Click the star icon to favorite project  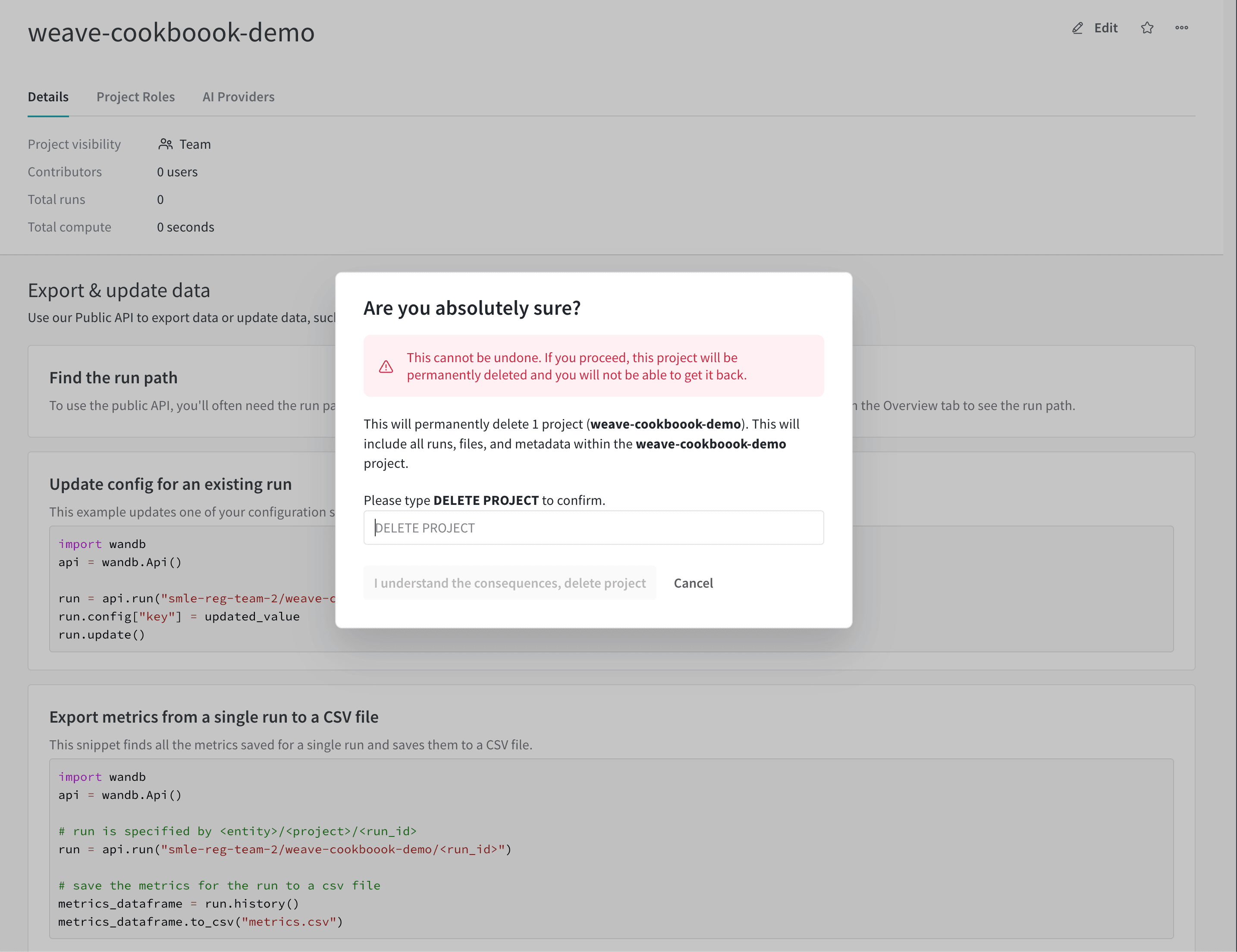[x=1147, y=28]
